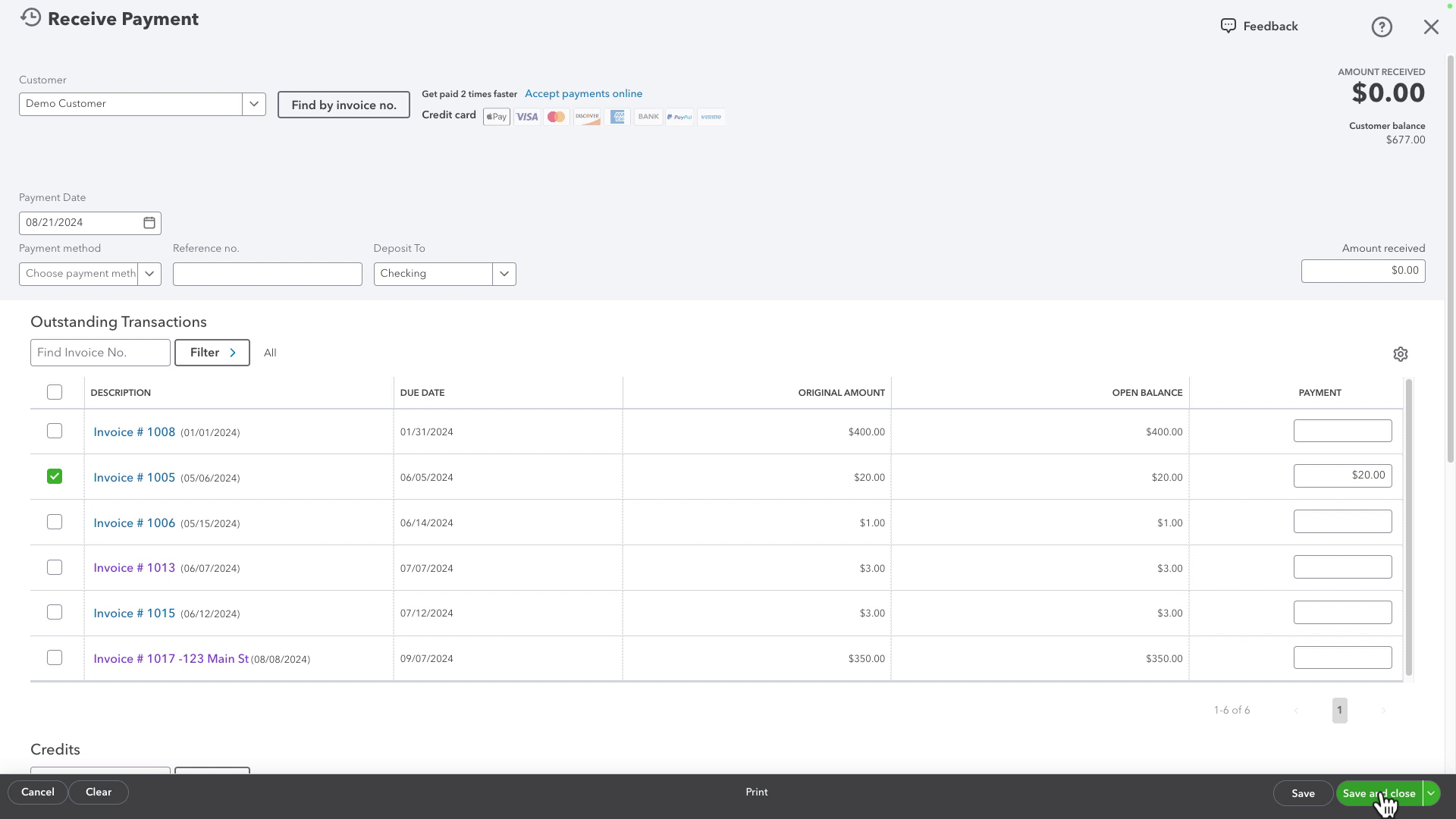Close the Receive Payment window
Viewport: 1456px width, 819px height.
pos(1431,27)
